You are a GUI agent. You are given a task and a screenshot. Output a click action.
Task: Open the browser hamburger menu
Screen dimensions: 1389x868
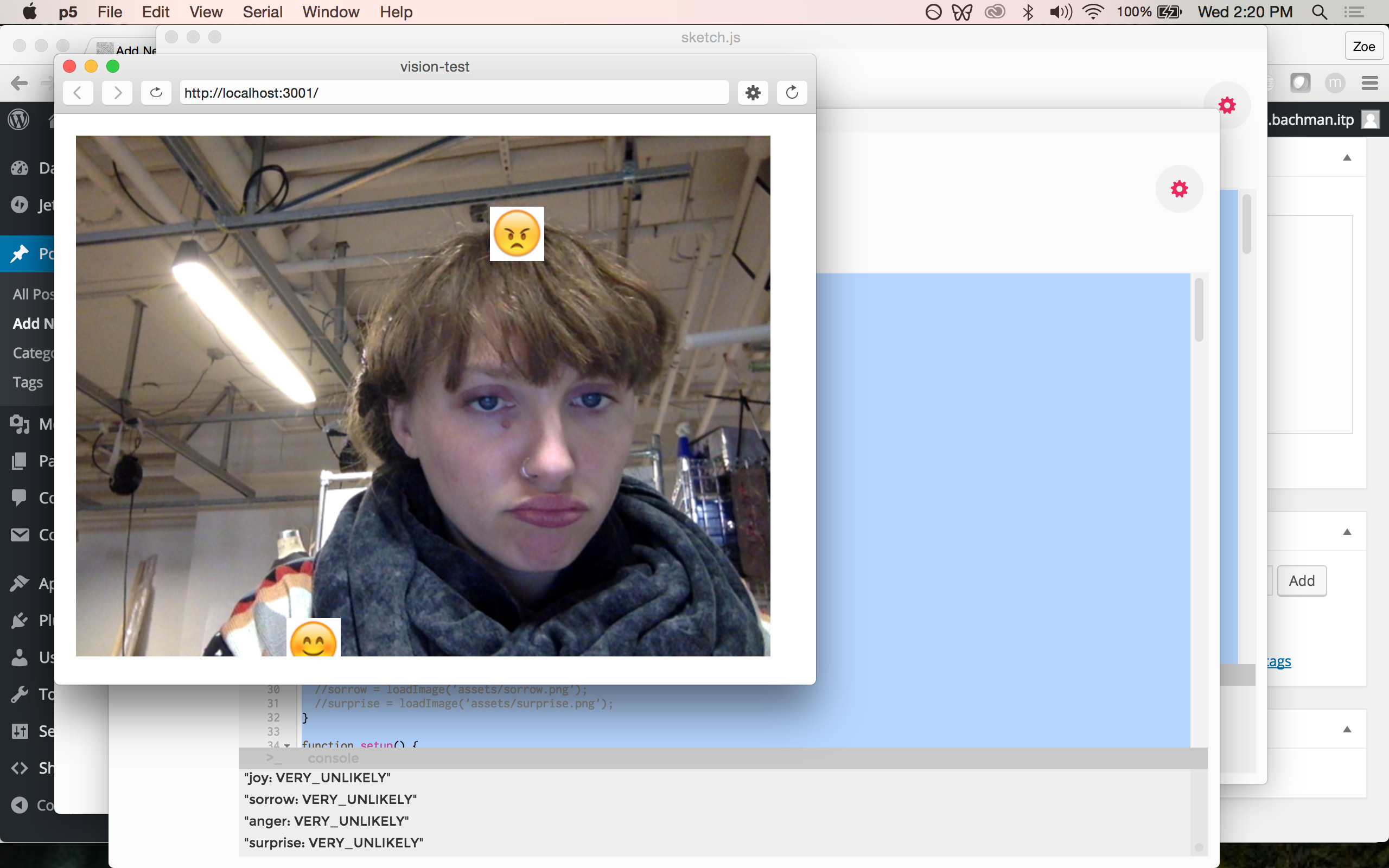pyautogui.click(x=1370, y=83)
